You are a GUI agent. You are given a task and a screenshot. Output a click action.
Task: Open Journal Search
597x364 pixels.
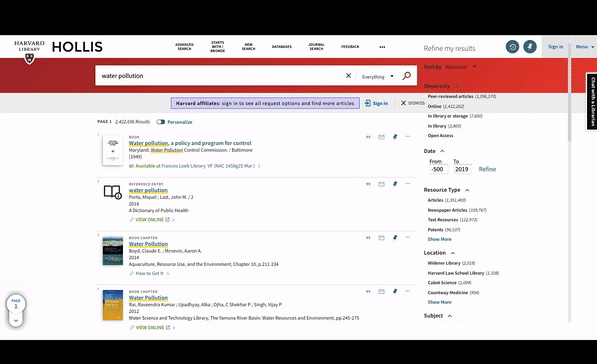(x=316, y=47)
